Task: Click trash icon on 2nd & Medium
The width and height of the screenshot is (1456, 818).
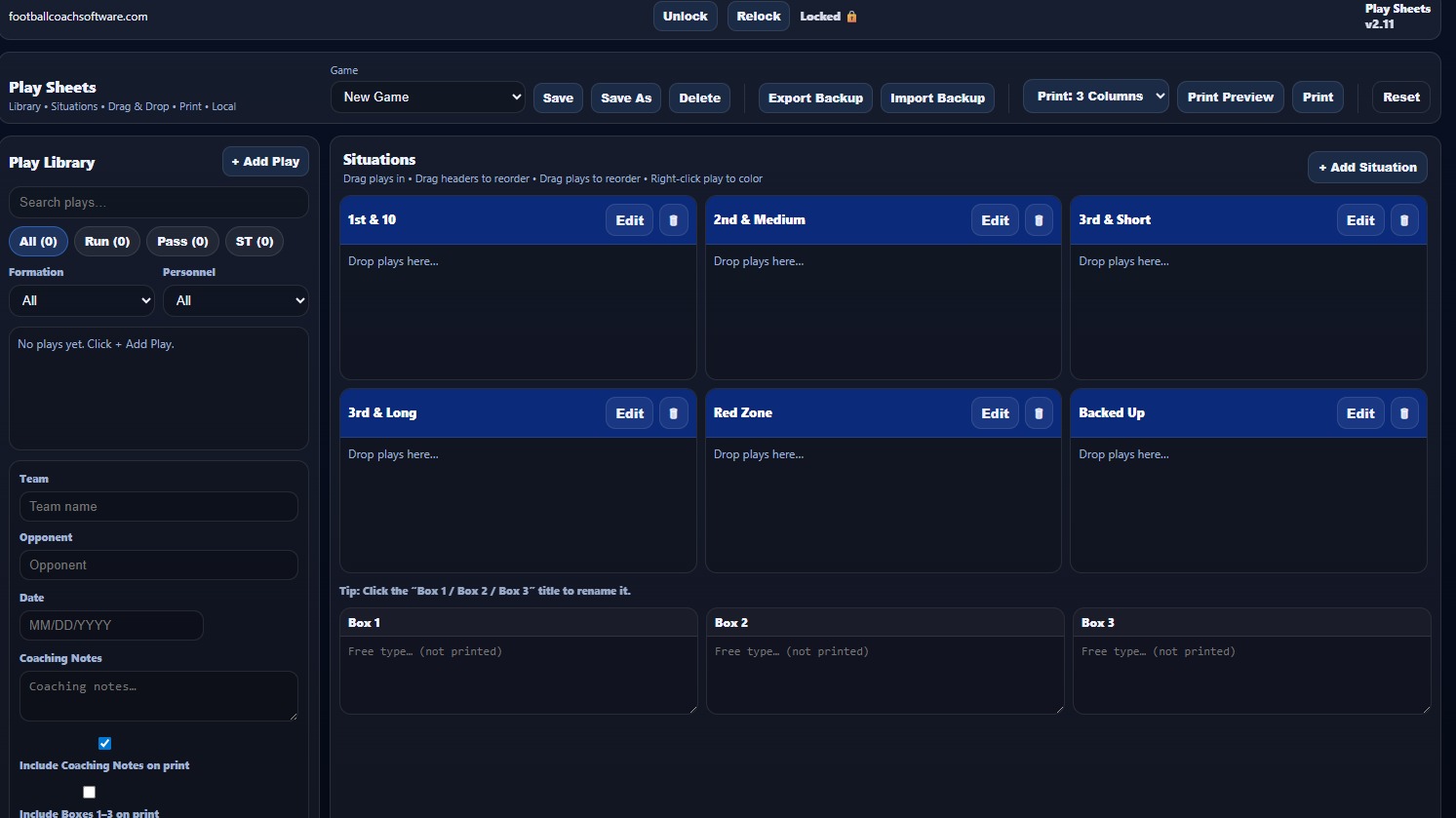Action: 1039,220
